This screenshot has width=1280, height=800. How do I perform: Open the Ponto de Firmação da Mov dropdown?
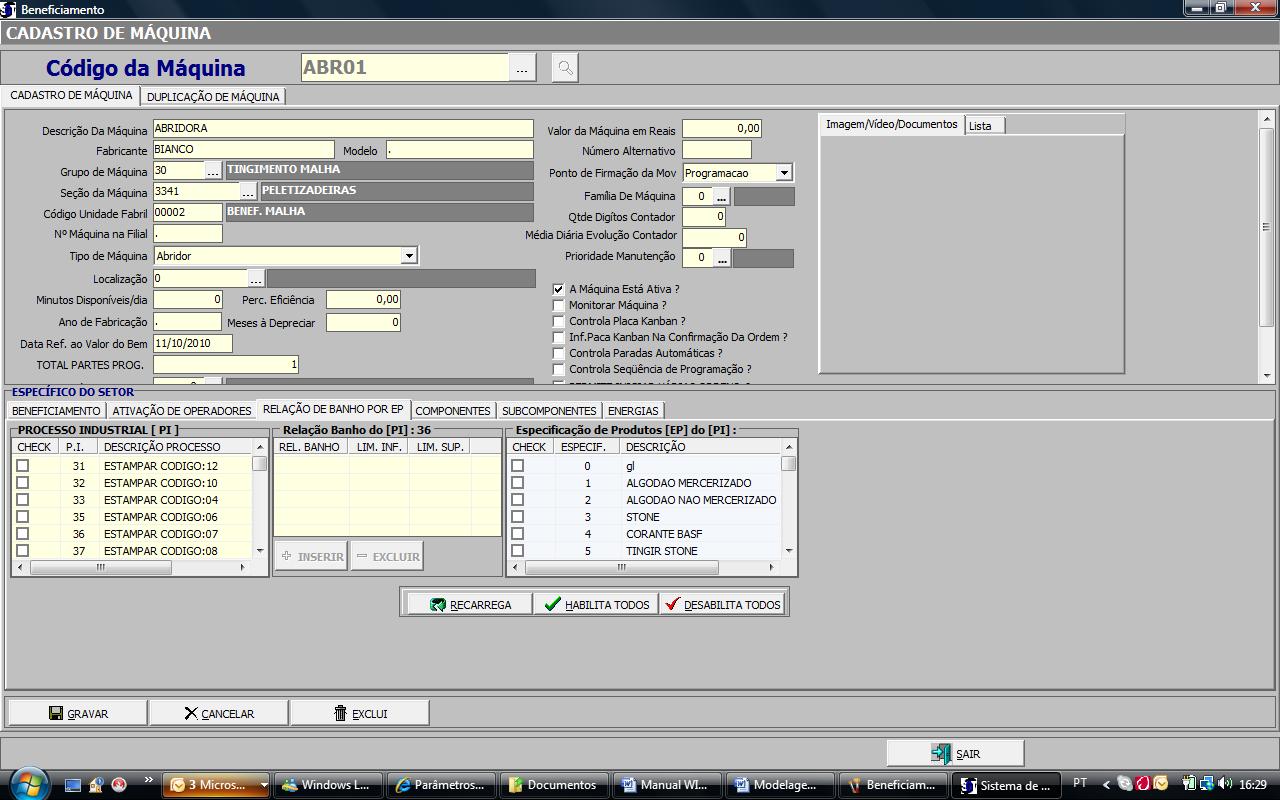[783, 173]
